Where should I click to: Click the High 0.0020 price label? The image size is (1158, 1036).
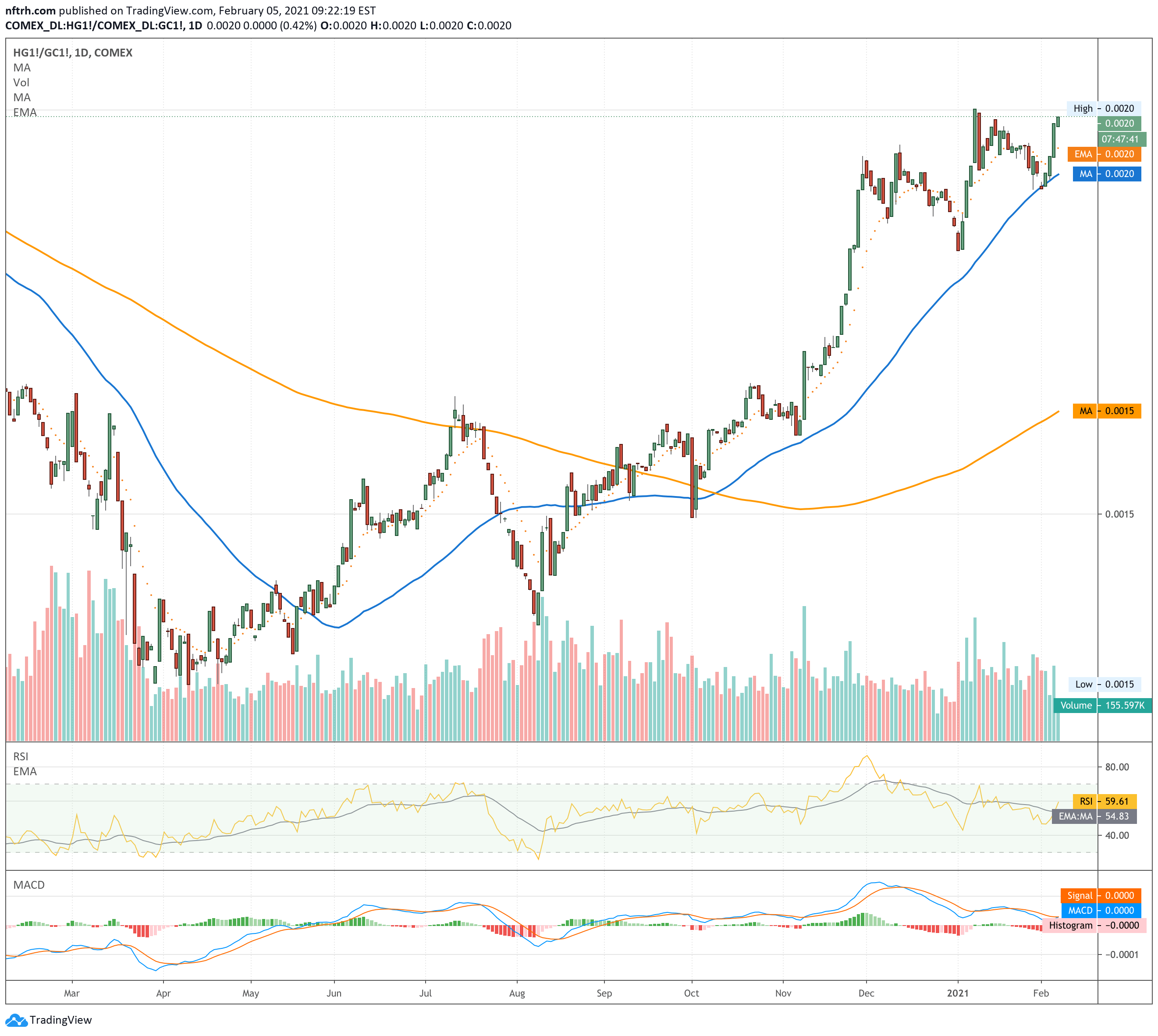coord(1103,109)
